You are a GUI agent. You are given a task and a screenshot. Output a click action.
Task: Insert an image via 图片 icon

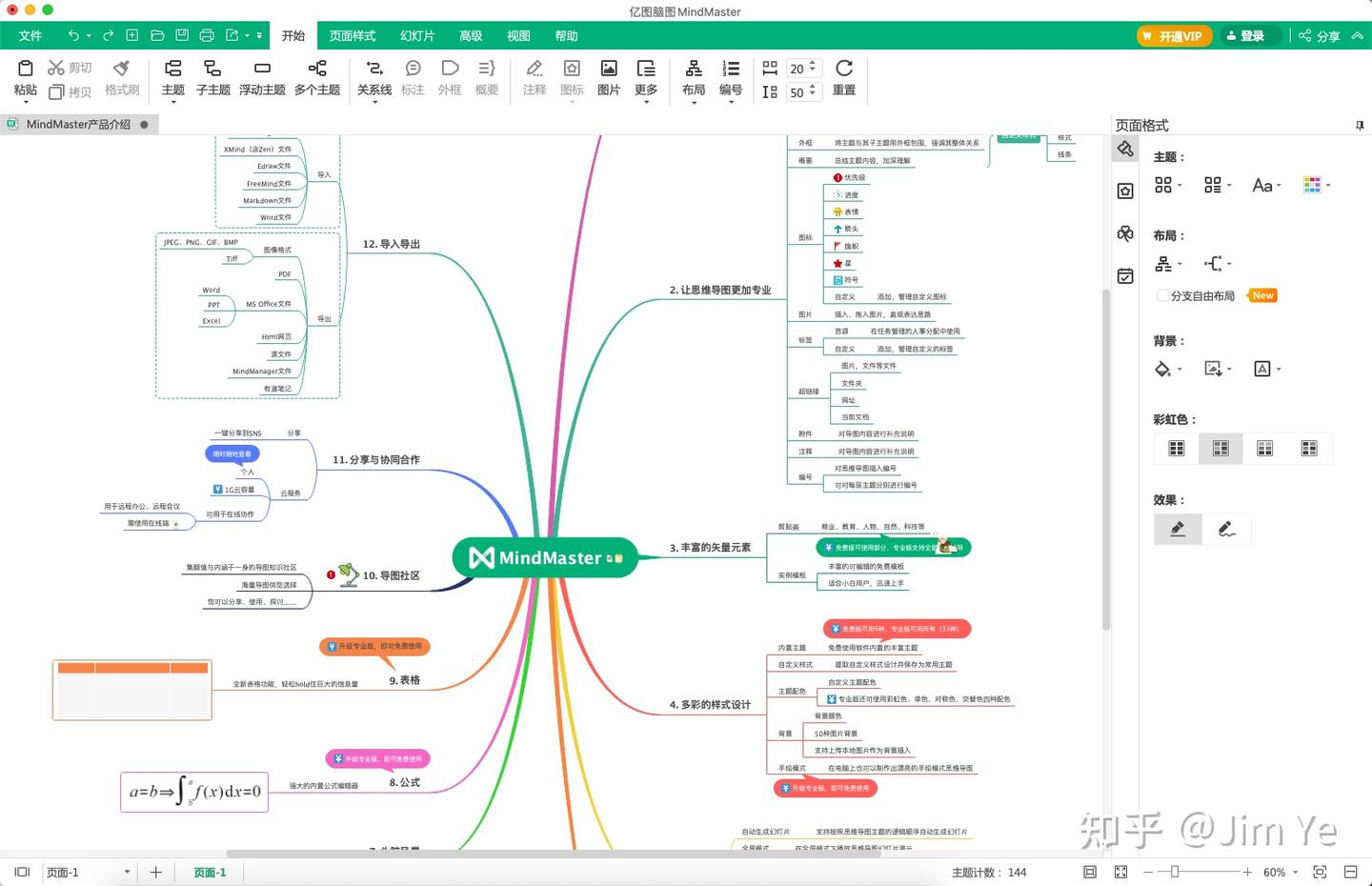609,78
